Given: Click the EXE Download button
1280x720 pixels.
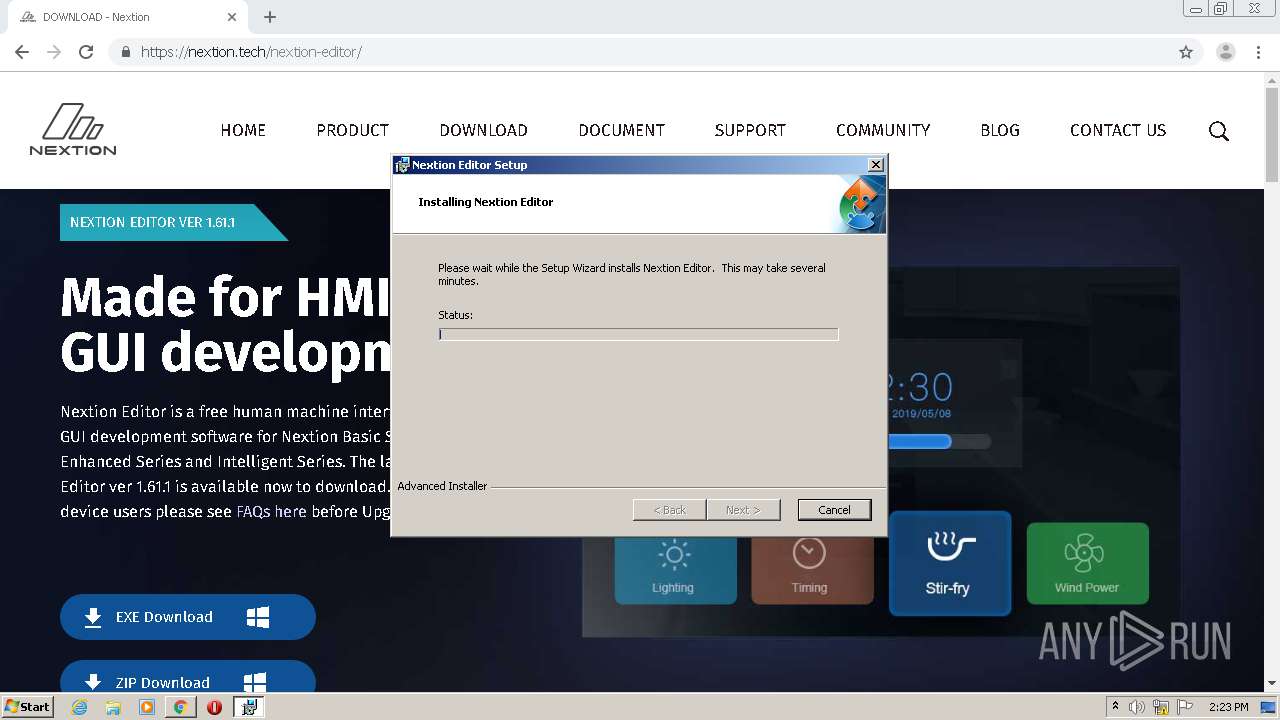Looking at the screenshot, I should (x=188, y=617).
